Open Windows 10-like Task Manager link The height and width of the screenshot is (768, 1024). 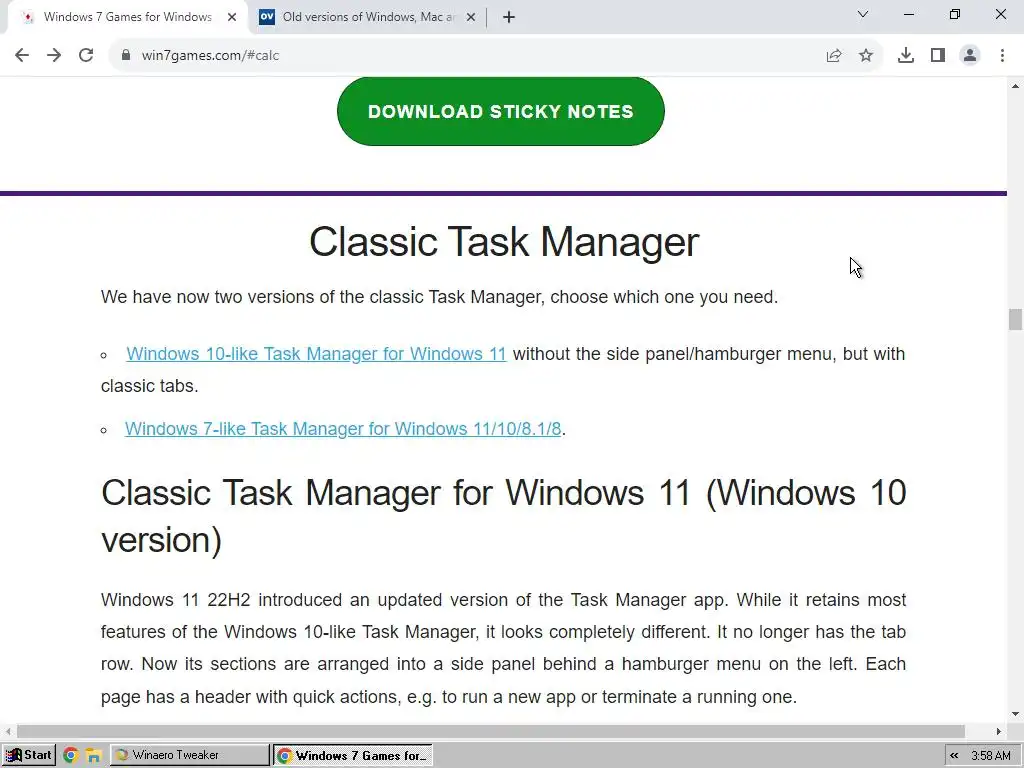pos(316,354)
